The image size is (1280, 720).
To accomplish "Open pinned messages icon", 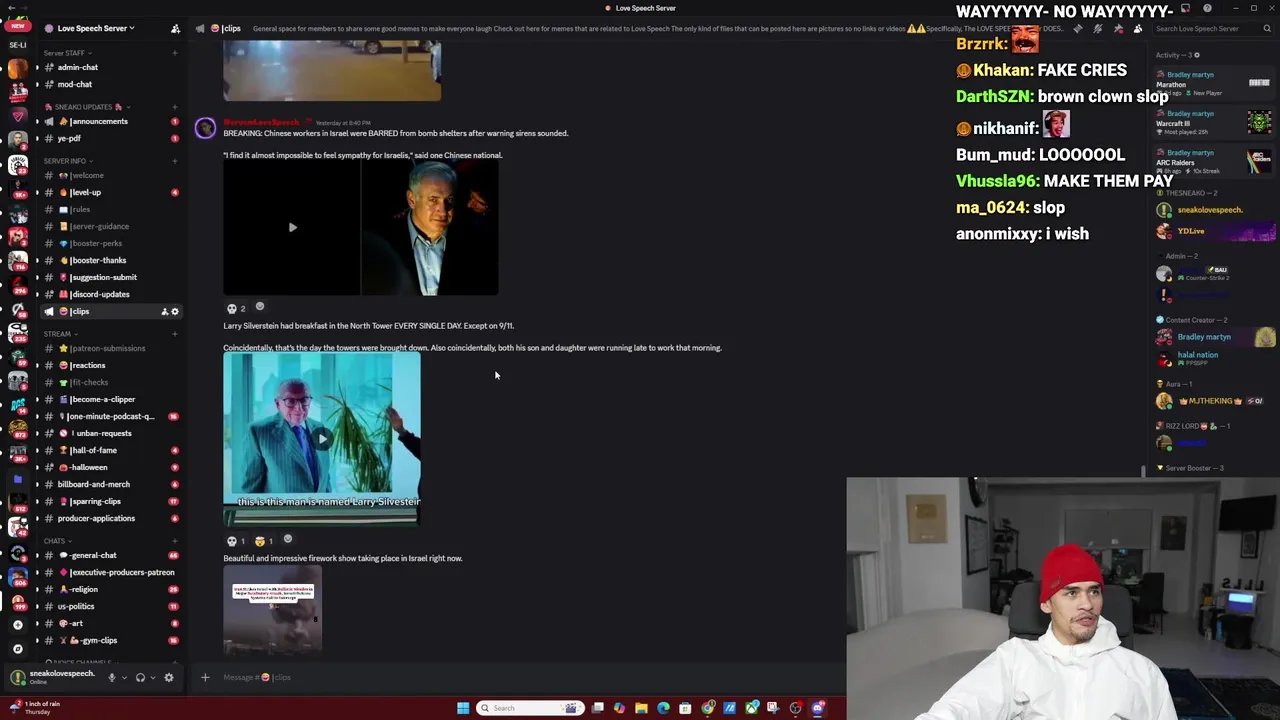I will tap(1118, 28).
